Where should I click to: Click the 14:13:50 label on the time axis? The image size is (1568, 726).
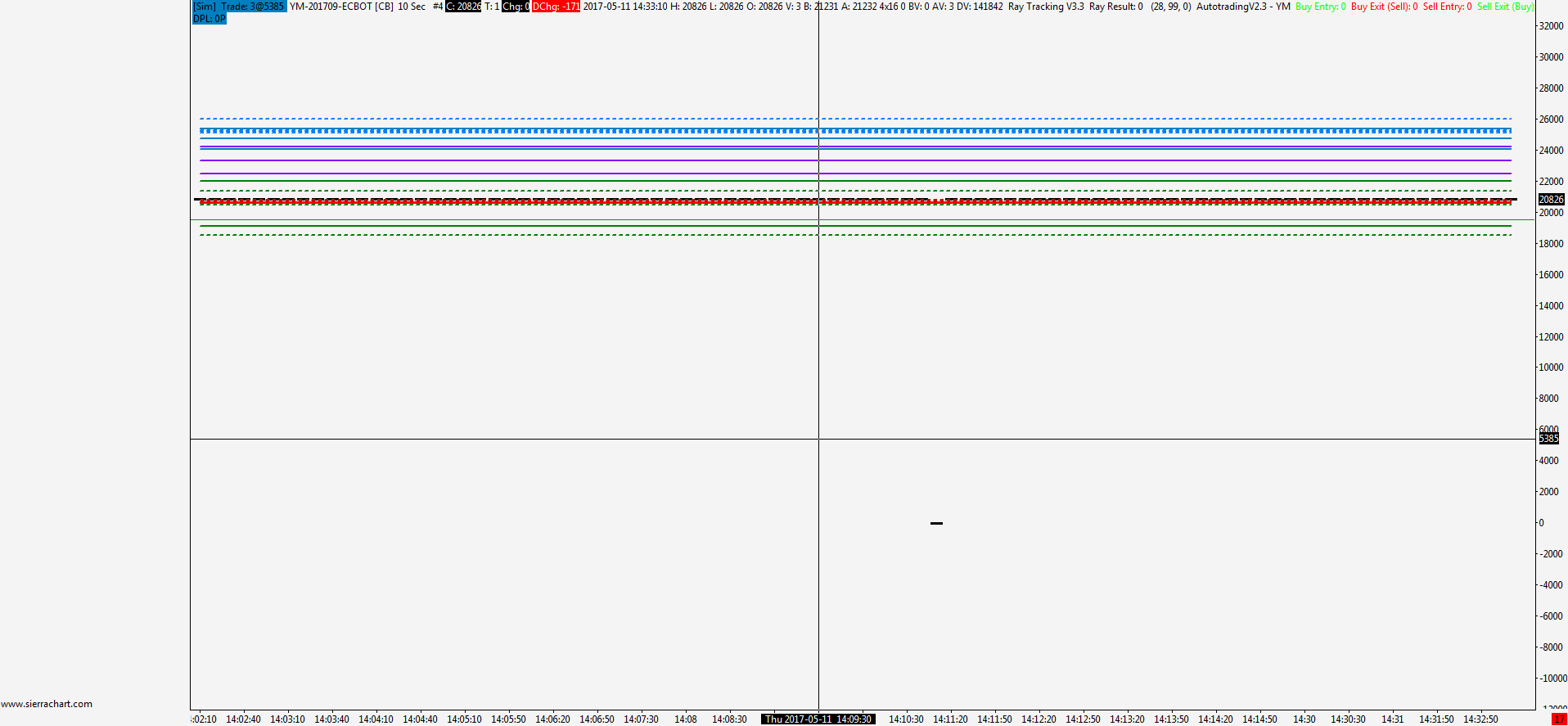tap(1171, 719)
